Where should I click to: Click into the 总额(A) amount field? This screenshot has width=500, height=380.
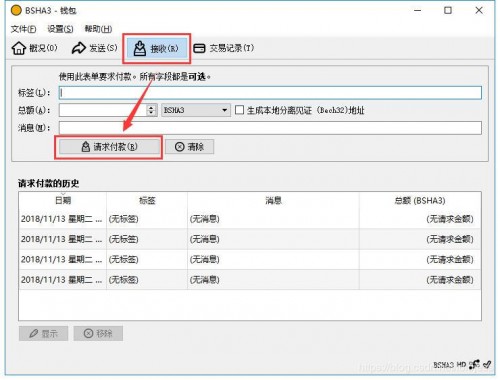(x=103, y=110)
